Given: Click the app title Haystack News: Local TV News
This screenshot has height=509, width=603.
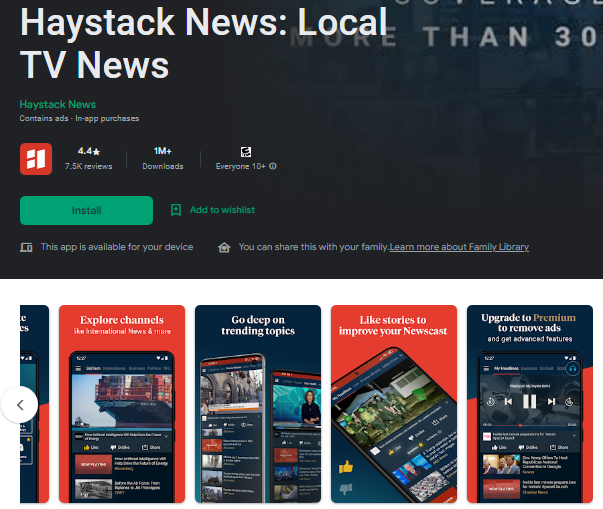Looking at the screenshot, I should click(203, 43).
